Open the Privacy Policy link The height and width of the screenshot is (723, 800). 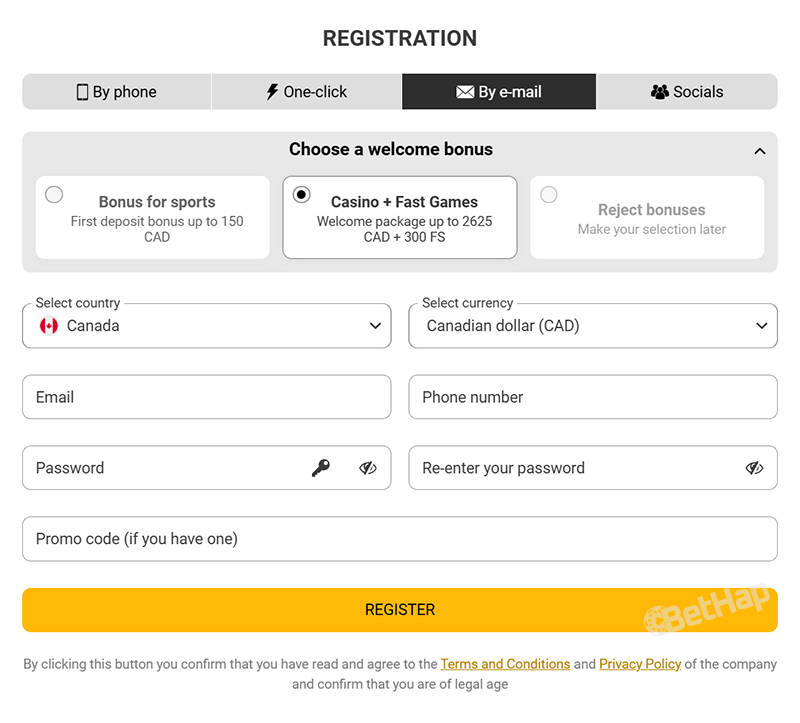point(640,663)
